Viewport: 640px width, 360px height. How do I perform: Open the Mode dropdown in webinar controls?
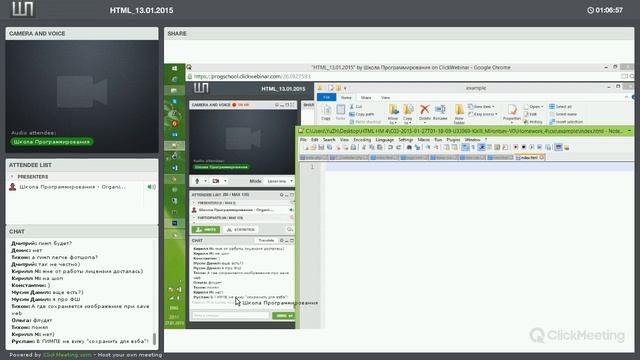[x=279, y=181]
